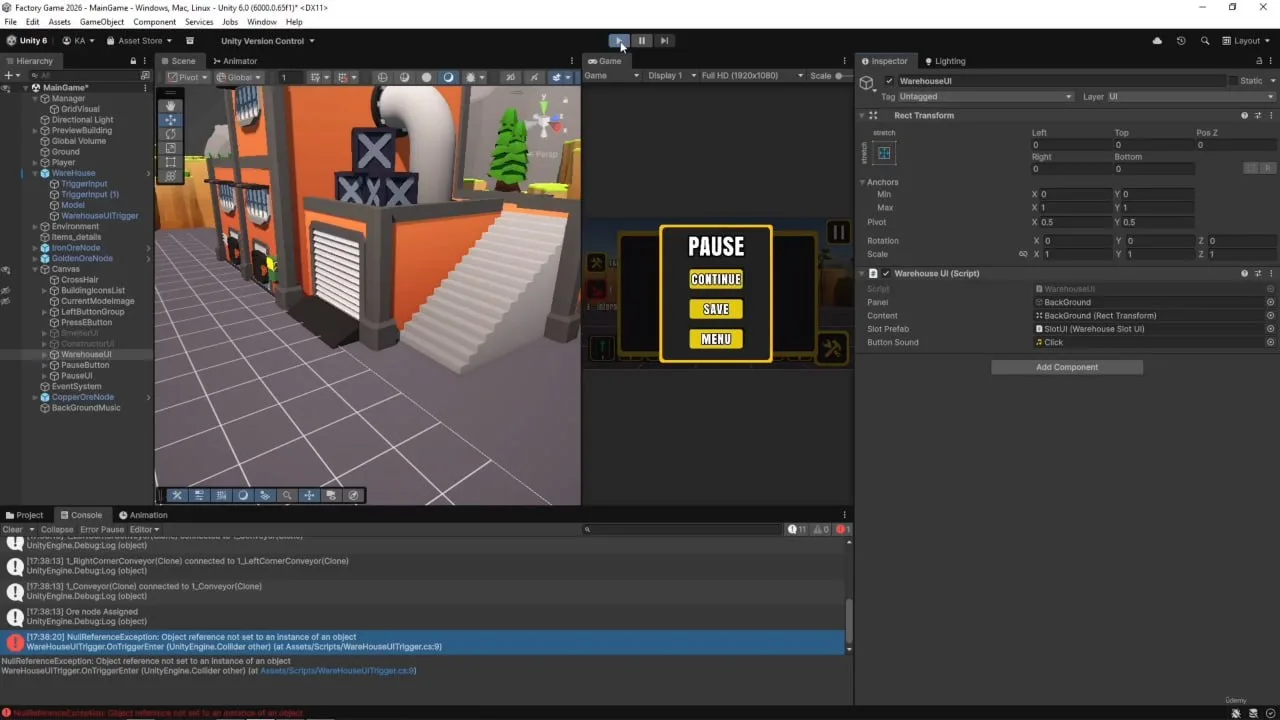This screenshot has height=720, width=1280.
Task: Switch to the Animator tab
Action: (x=234, y=61)
